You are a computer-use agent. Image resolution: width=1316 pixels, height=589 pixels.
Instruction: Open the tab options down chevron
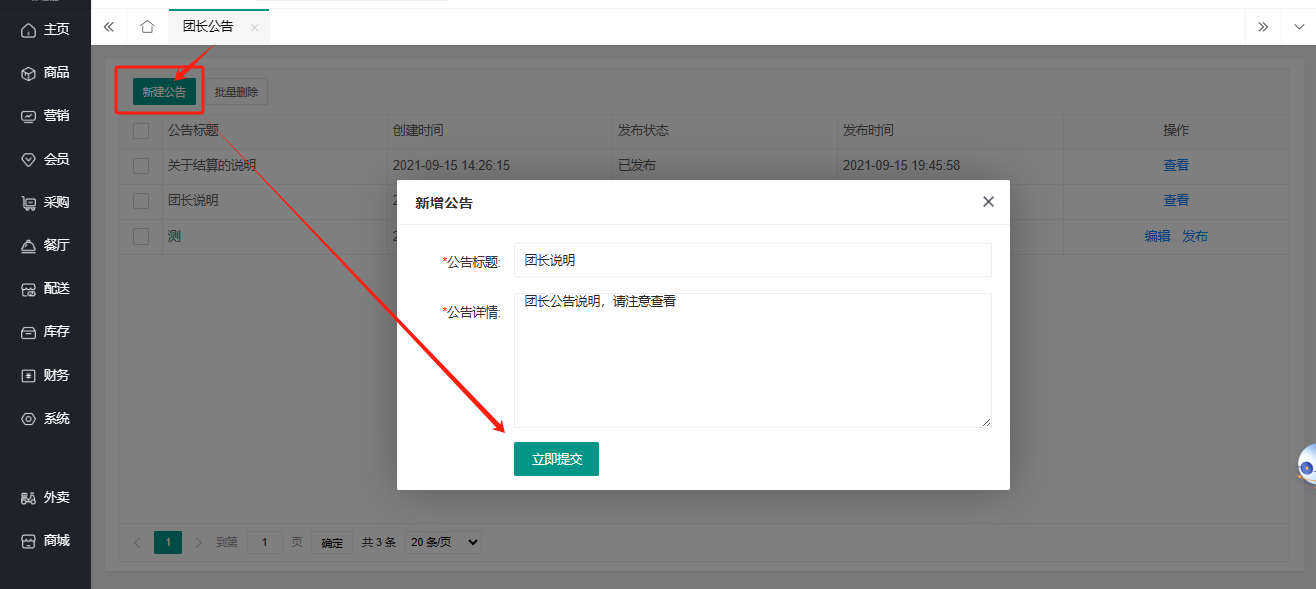pyautogui.click(x=1299, y=27)
